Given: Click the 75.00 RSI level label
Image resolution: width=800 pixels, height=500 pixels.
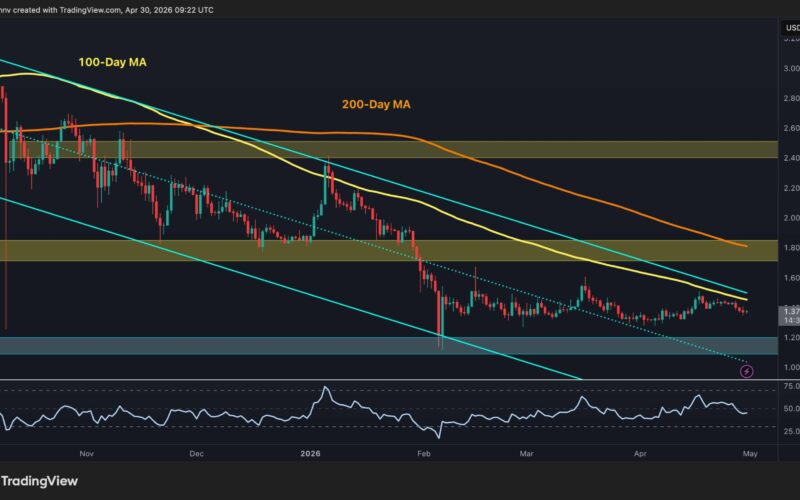Looking at the screenshot, I should click(791, 386).
